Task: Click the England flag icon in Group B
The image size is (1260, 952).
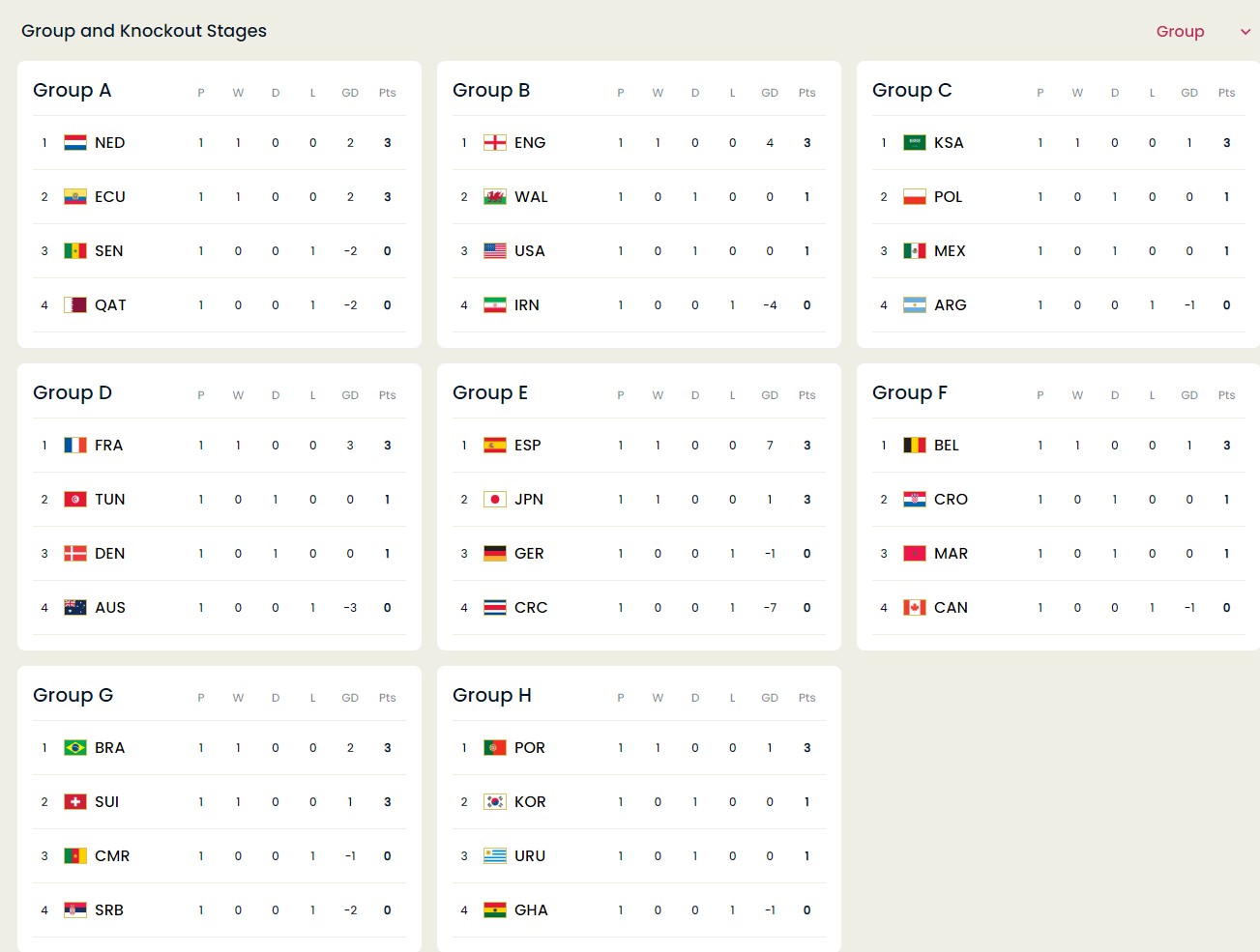Action: pyautogui.click(x=495, y=143)
